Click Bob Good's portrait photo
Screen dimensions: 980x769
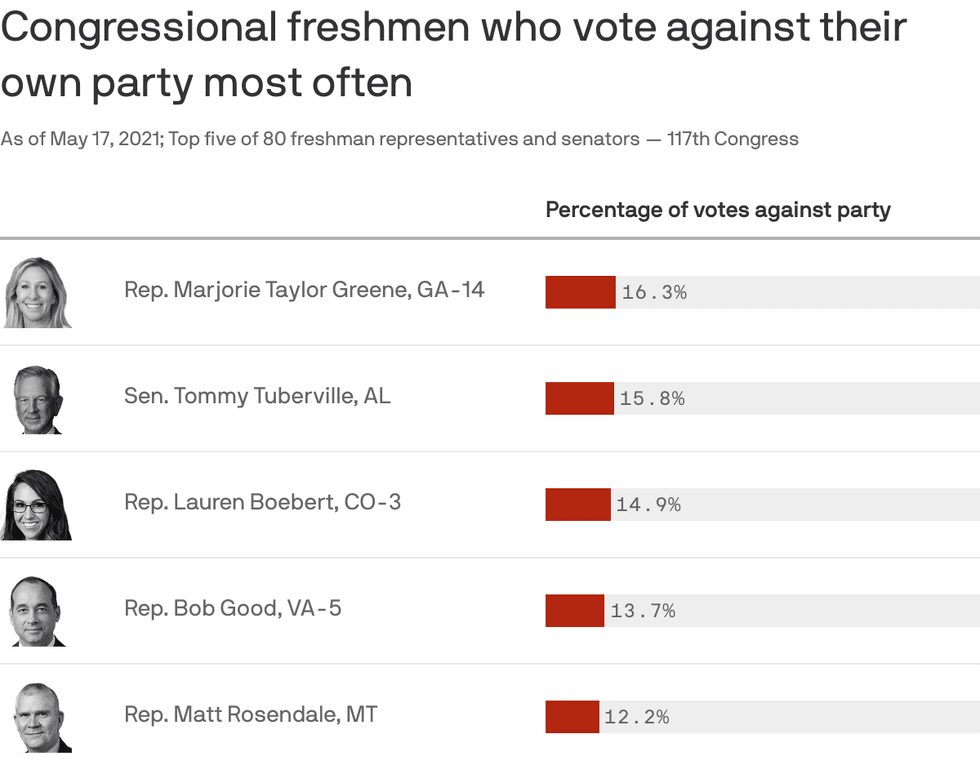(x=38, y=611)
